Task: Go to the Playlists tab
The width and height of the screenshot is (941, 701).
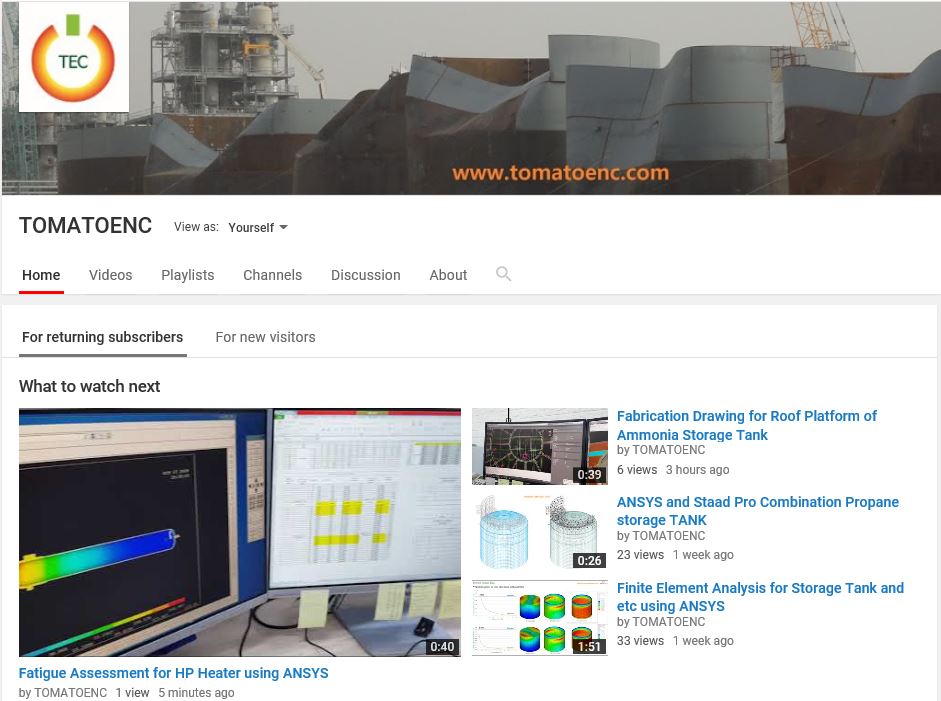Action: point(188,275)
